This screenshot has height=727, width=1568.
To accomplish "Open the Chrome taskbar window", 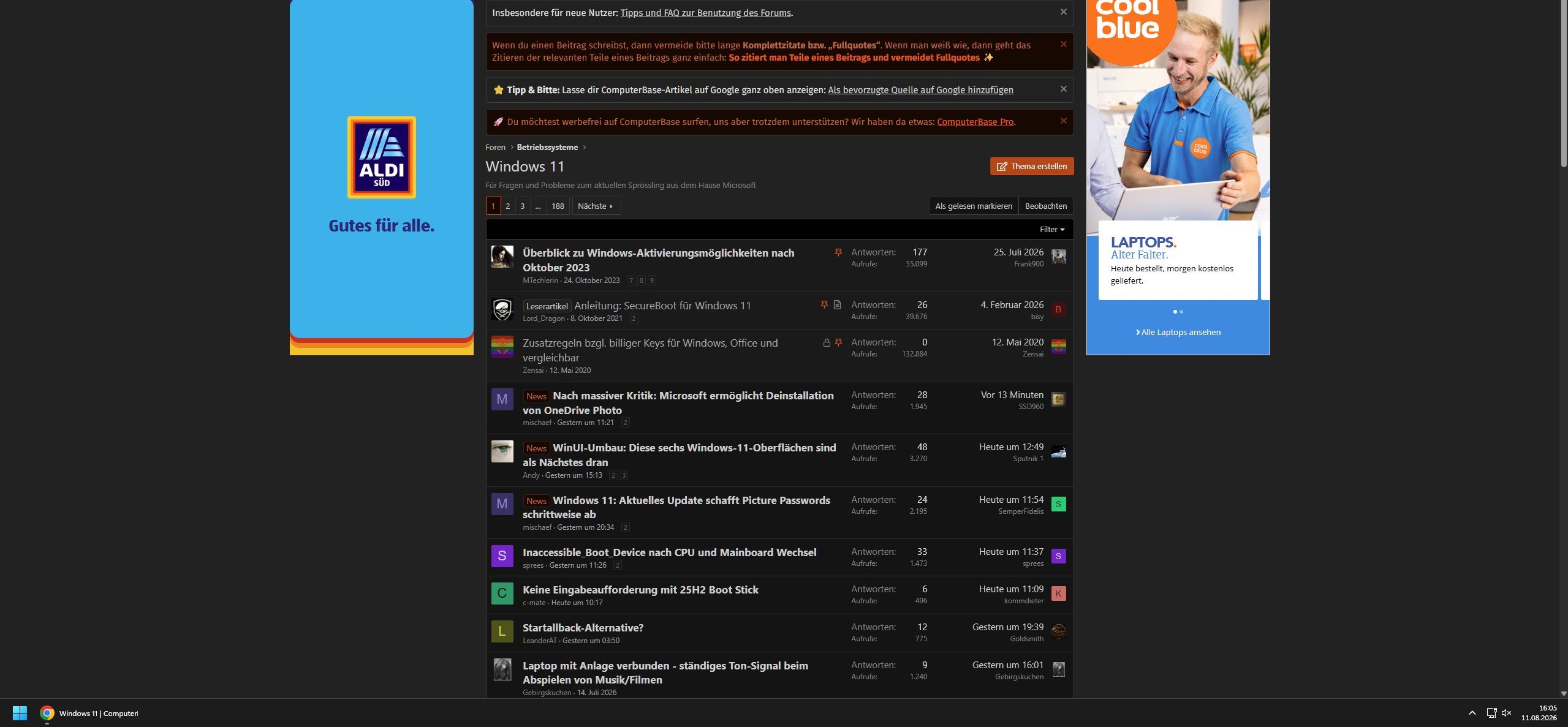I will coord(89,713).
